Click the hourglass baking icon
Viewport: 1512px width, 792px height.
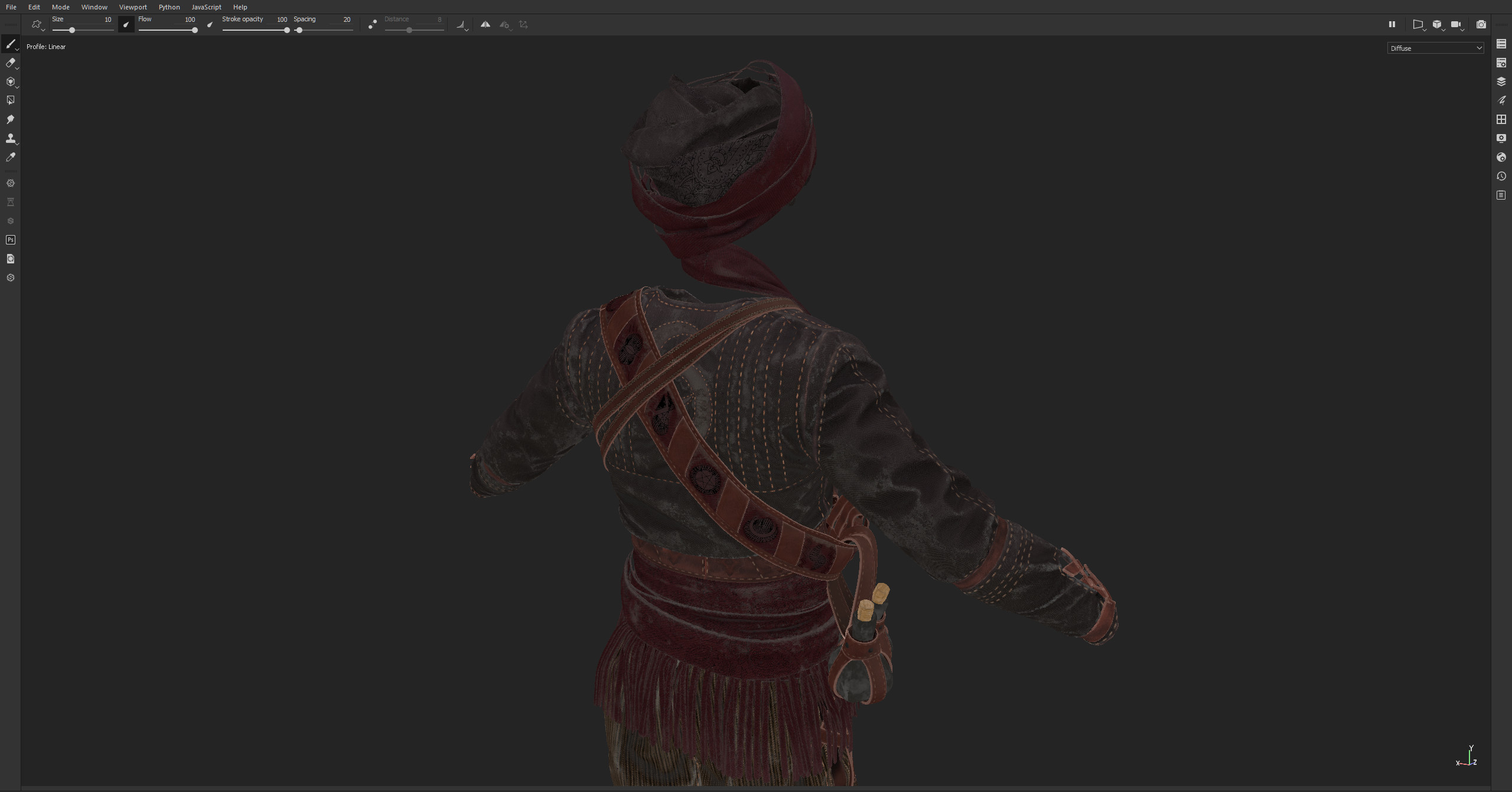point(10,203)
